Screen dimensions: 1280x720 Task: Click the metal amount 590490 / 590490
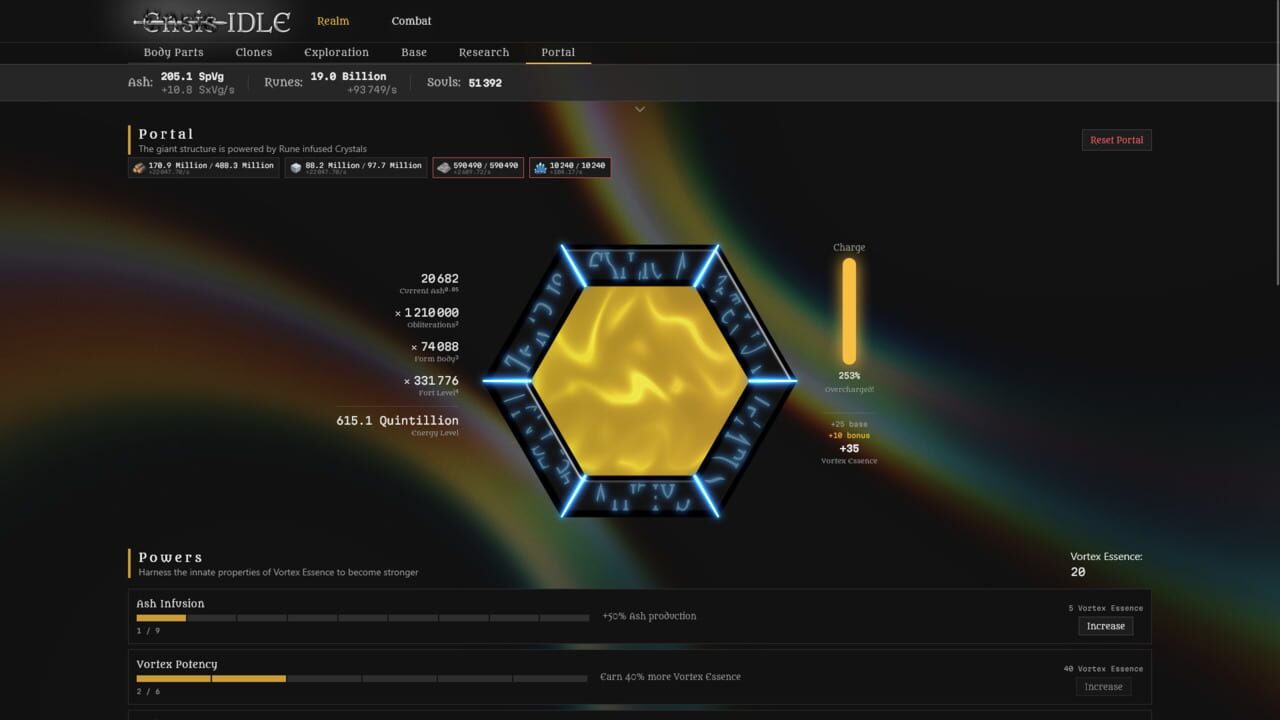tap(486, 166)
